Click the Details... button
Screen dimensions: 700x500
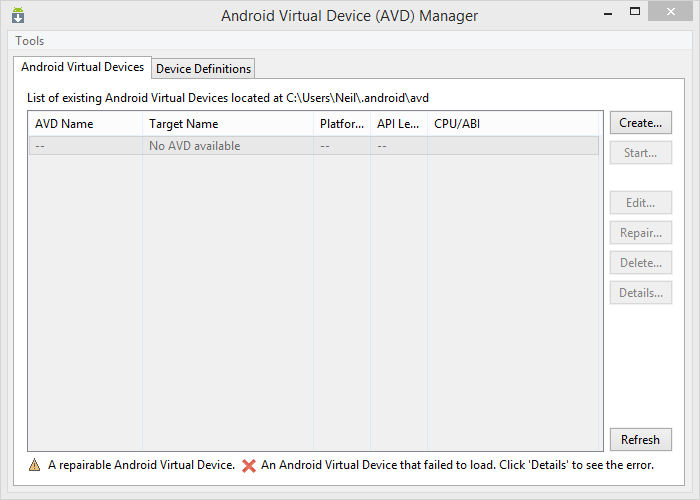point(640,293)
